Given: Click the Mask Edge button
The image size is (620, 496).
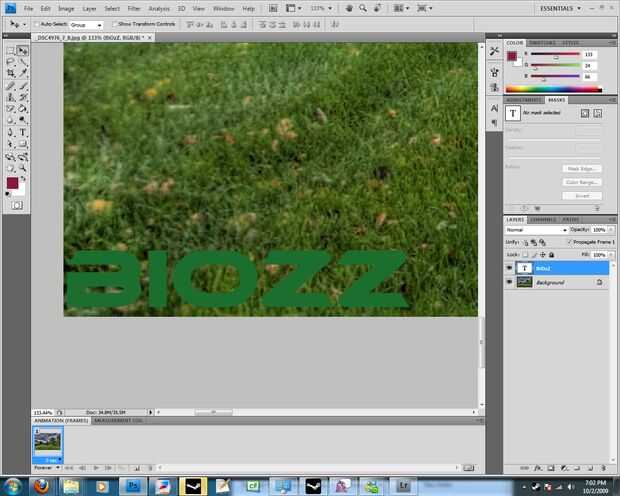Looking at the screenshot, I should tap(582, 168).
